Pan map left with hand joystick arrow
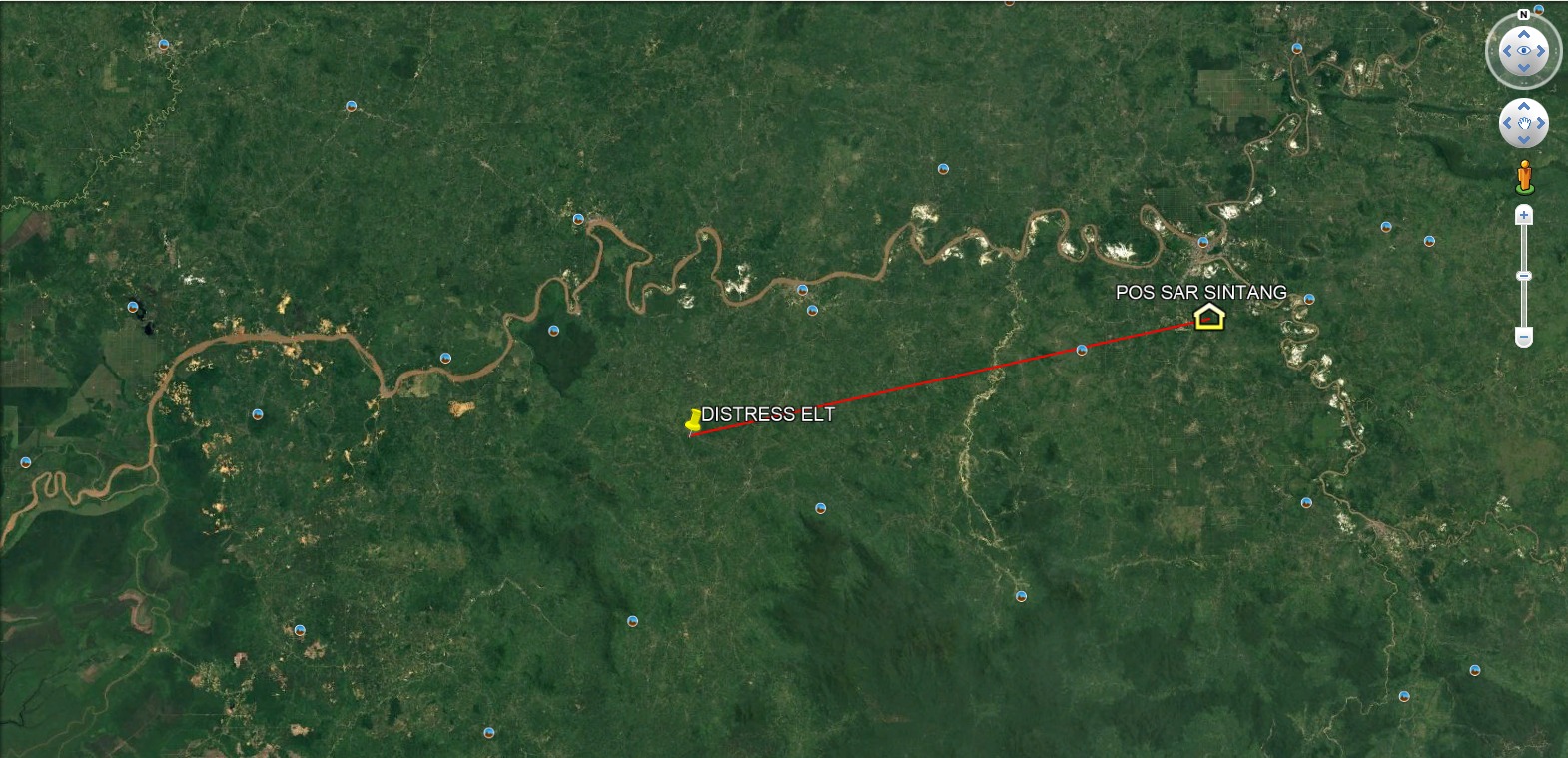Viewport: 1568px width, 758px height. (1507, 124)
